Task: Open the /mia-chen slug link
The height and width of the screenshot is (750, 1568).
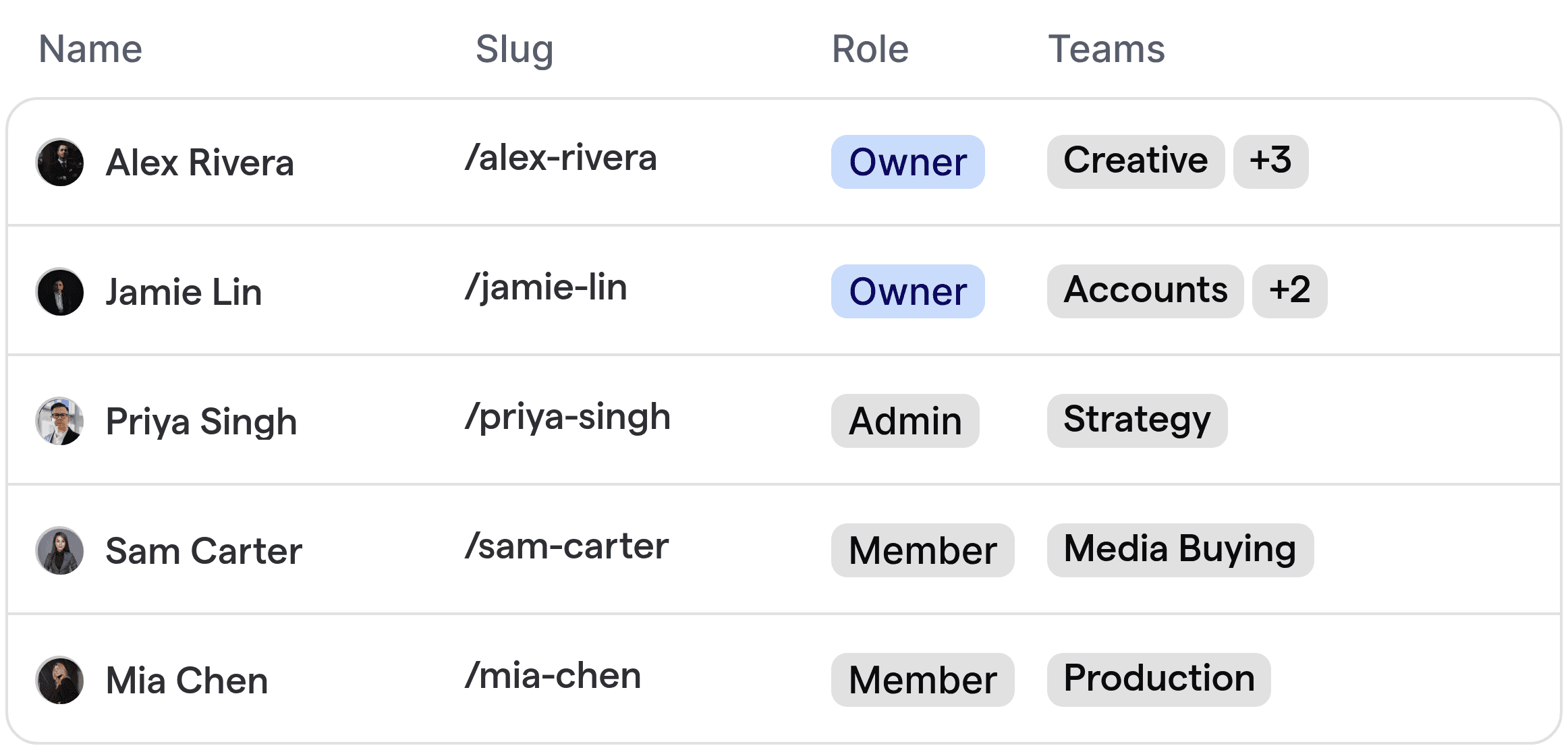Action: [x=553, y=676]
